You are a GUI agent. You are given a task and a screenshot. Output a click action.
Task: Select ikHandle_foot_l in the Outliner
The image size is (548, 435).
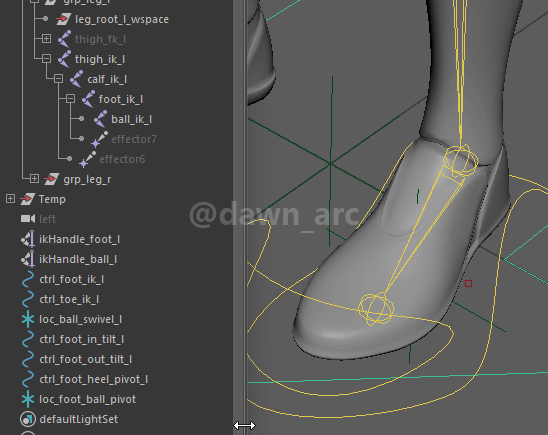tap(79, 239)
